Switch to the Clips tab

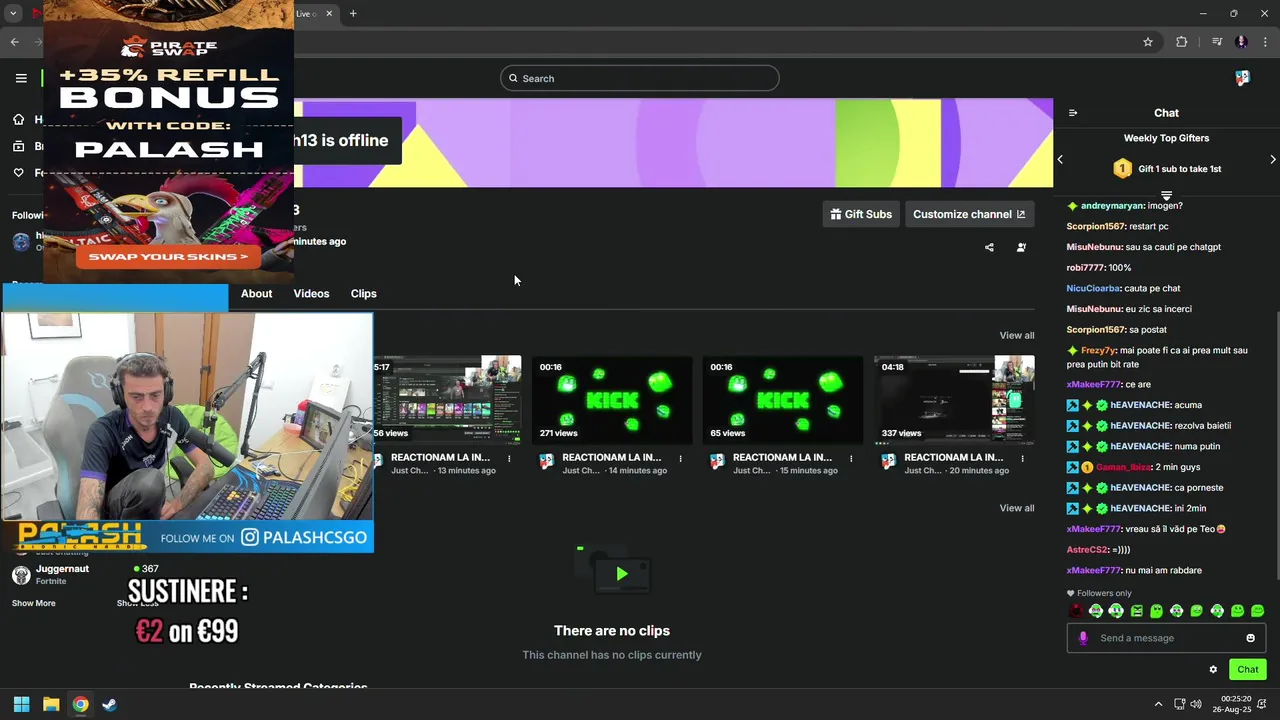pyautogui.click(x=363, y=293)
